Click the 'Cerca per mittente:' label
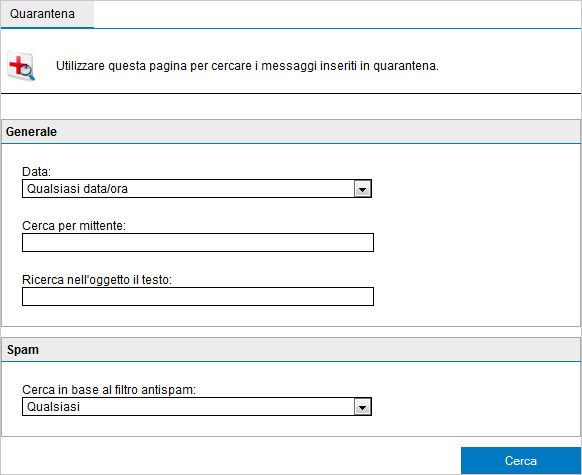 tap(74, 226)
